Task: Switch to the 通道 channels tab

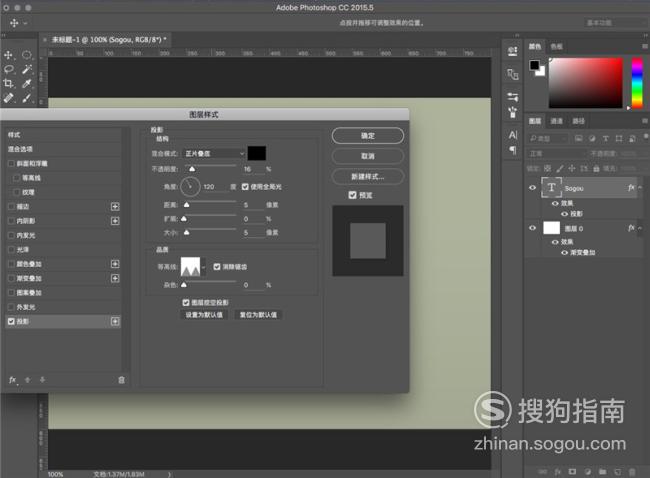Action: click(x=556, y=121)
